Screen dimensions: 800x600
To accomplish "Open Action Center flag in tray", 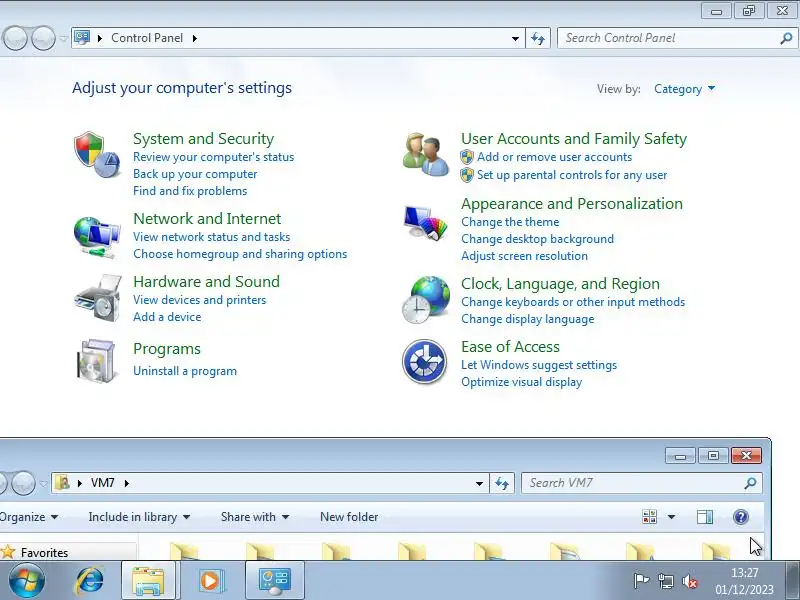I will pos(641,581).
